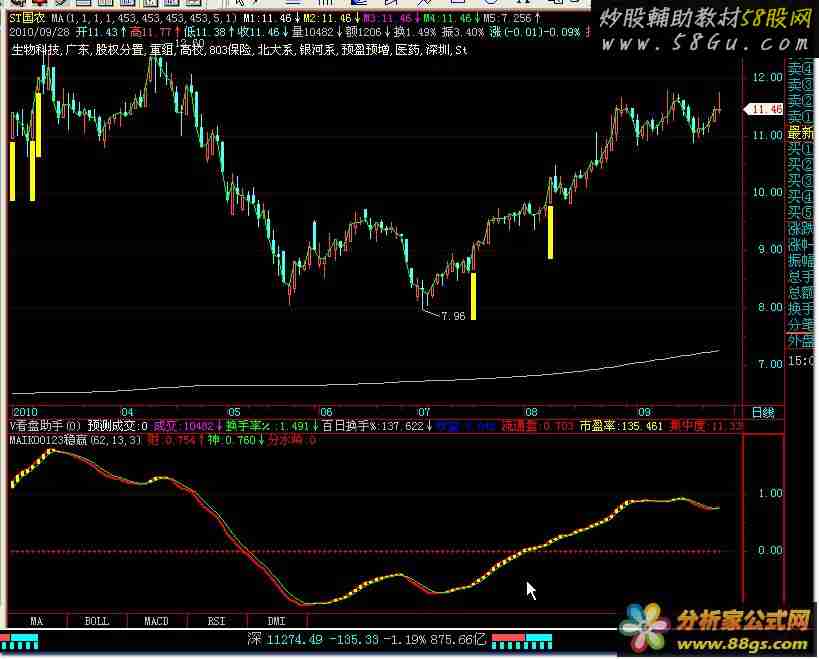Viewport: 819px width, 659px height.
Task: Click the 生物科技 sector tag
Action: point(36,50)
